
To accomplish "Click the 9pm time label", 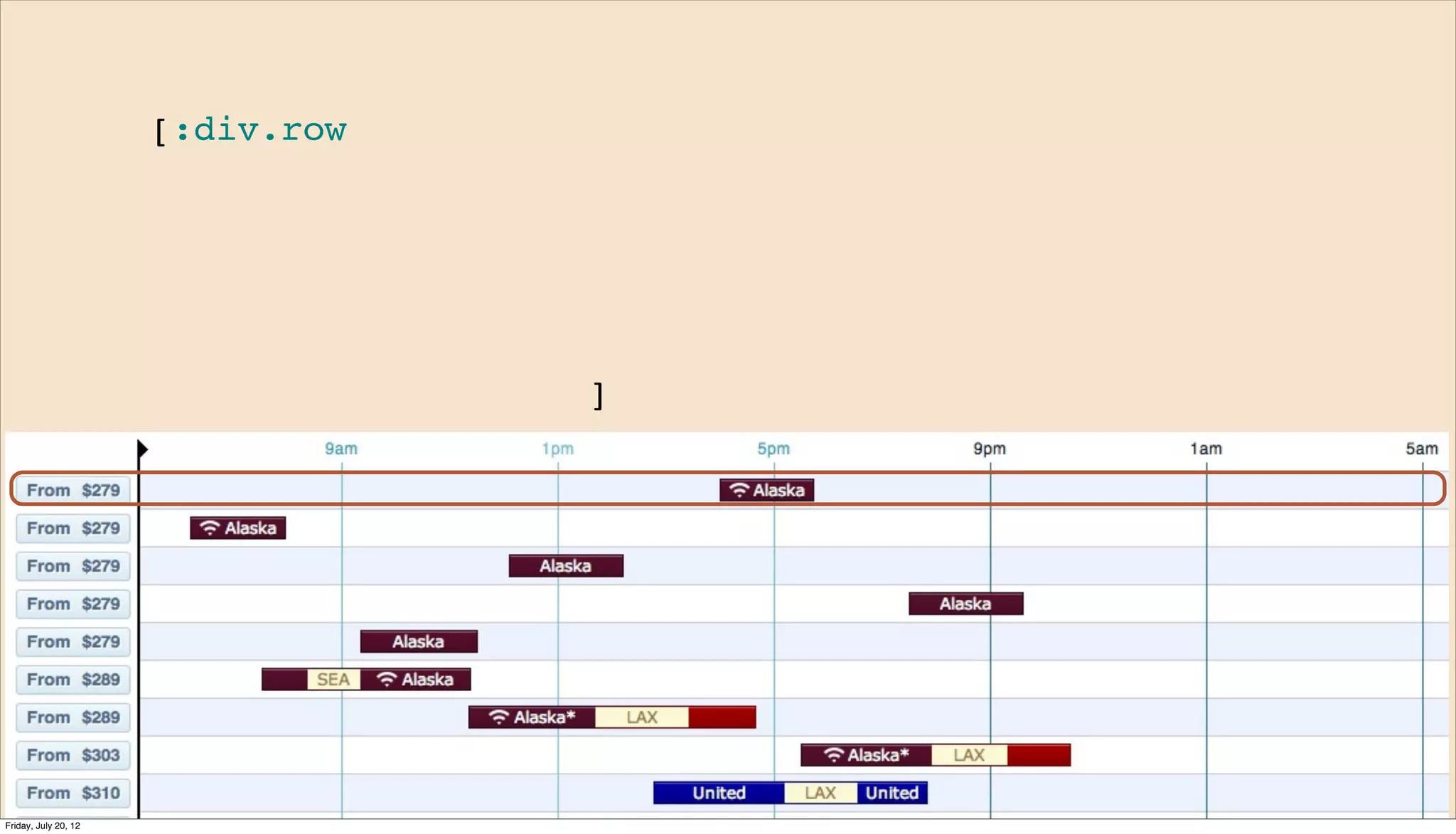I will (990, 449).
